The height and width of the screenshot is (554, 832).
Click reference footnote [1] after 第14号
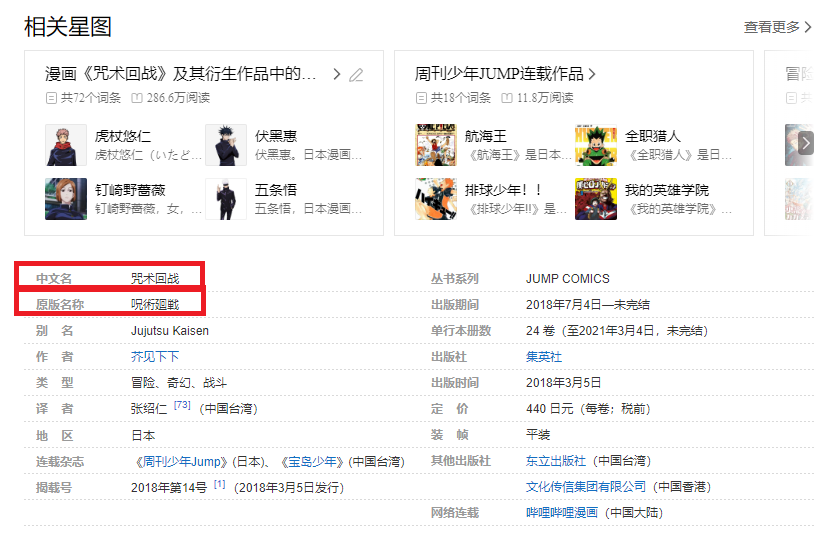[220, 484]
